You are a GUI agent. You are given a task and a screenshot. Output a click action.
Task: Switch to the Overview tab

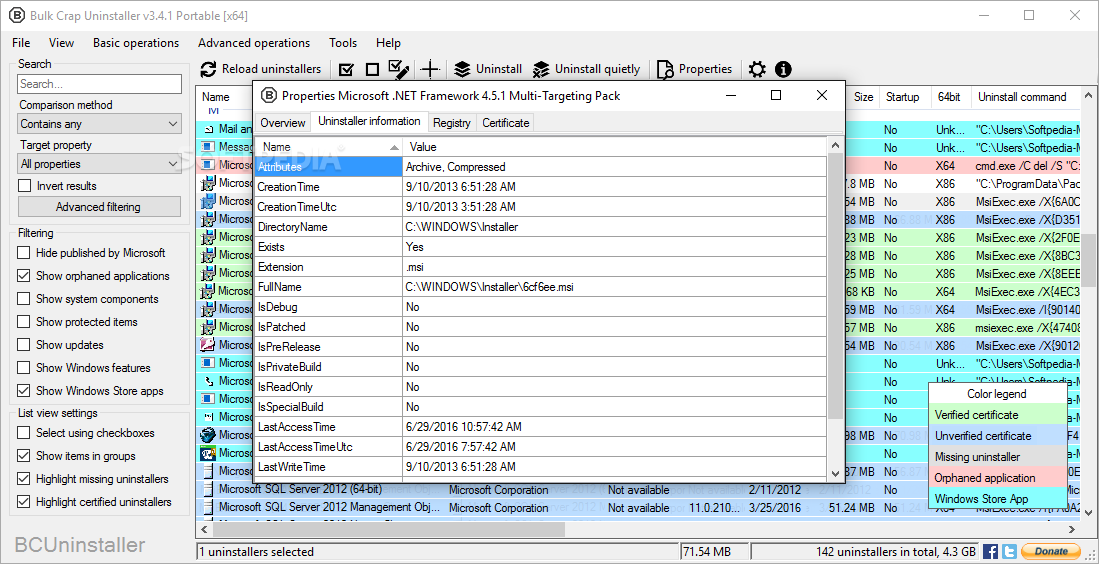tap(282, 123)
